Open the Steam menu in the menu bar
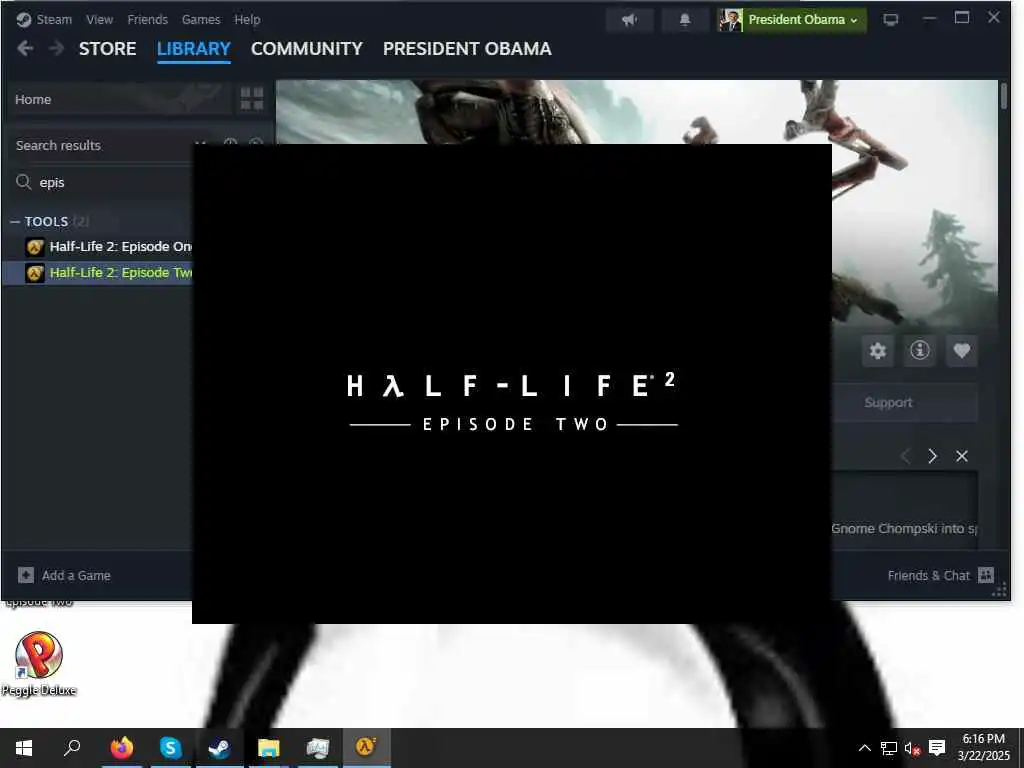 [54, 20]
